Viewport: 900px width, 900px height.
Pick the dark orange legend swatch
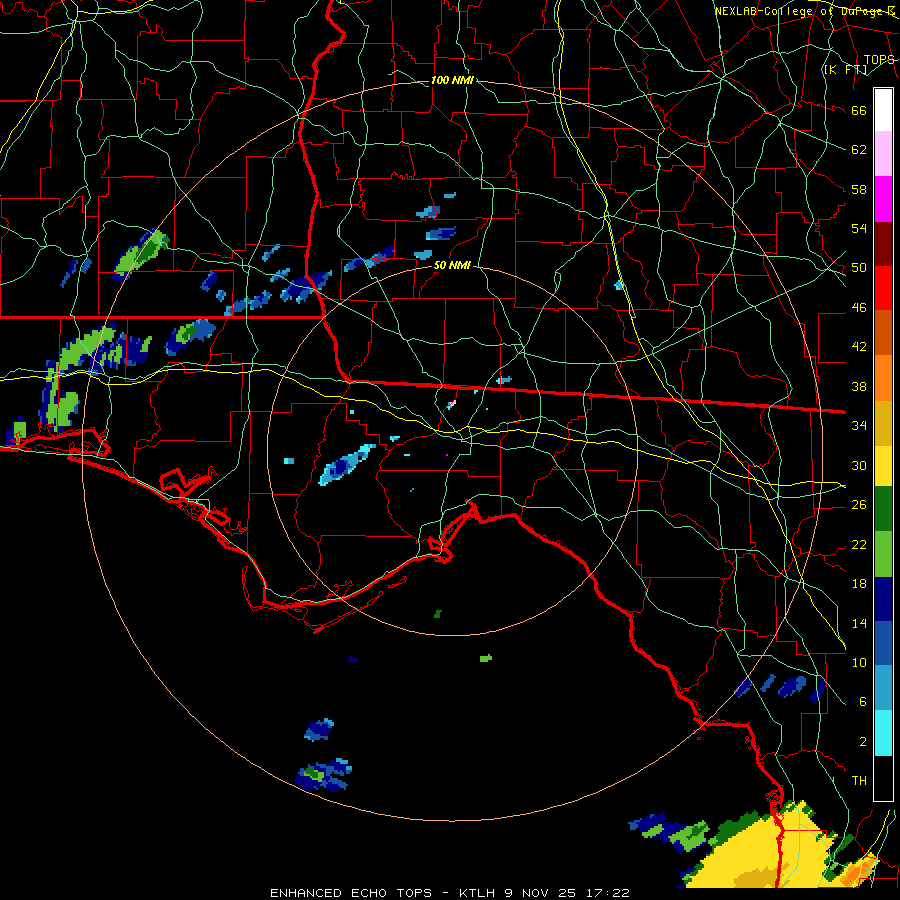(883, 332)
